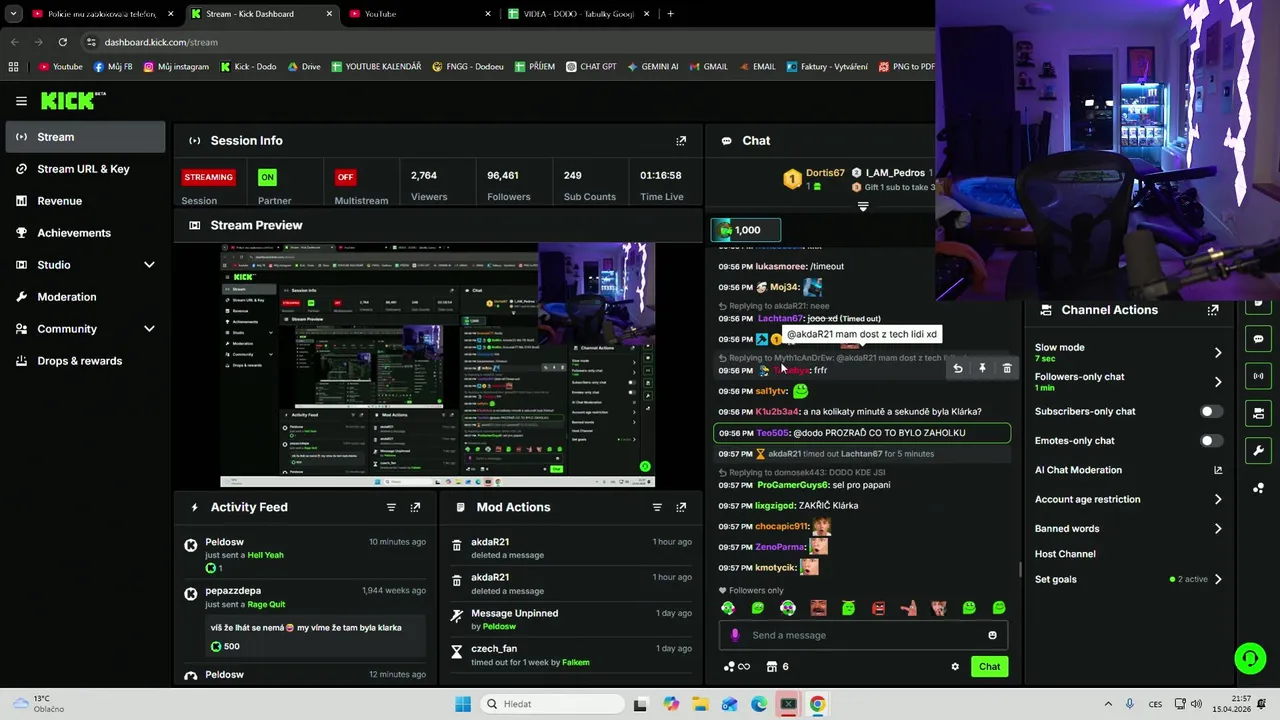Open the browser tab search dropdown
Image resolution: width=1280 pixels, height=720 pixels.
[13, 14]
